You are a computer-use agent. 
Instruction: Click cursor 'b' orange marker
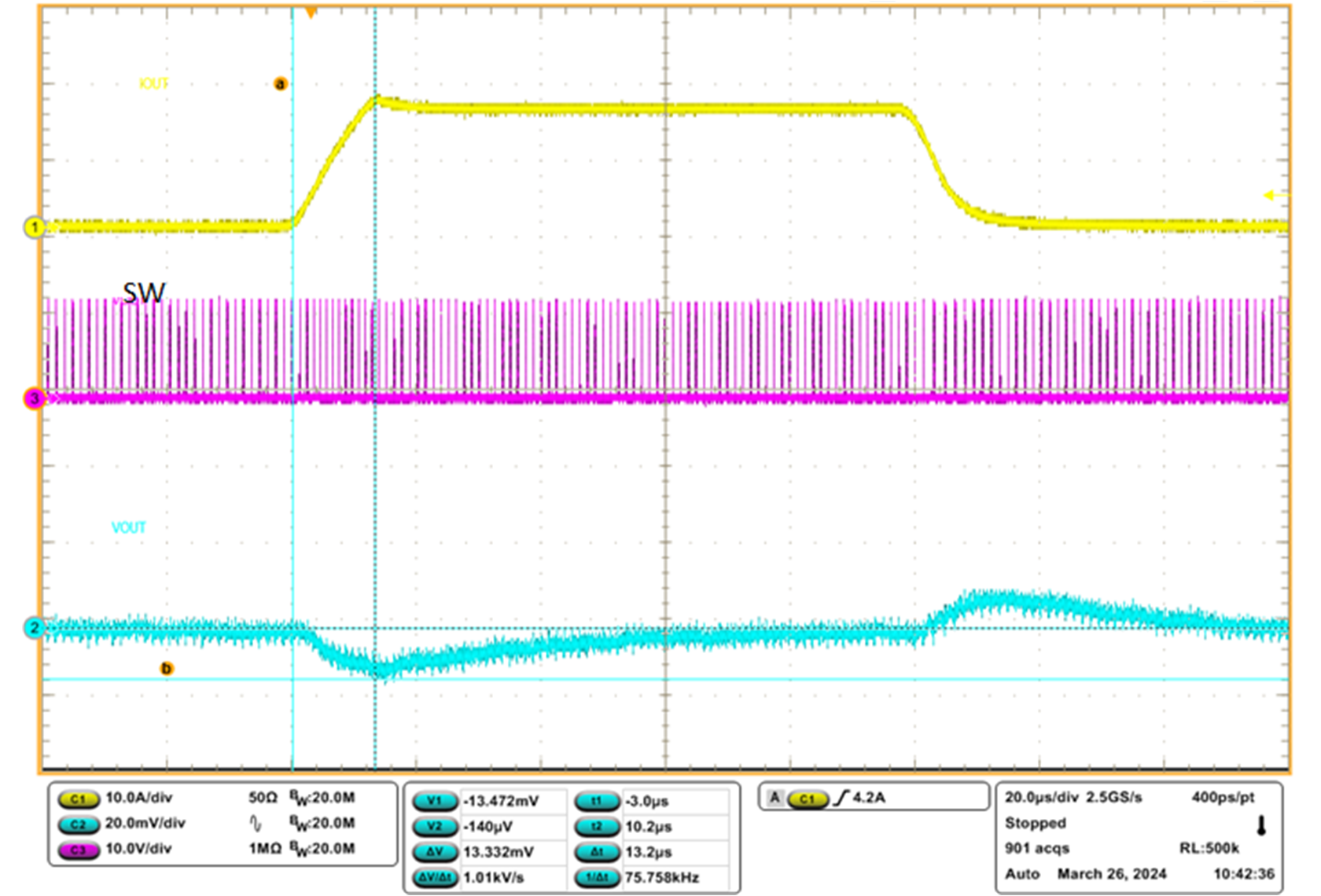167,668
